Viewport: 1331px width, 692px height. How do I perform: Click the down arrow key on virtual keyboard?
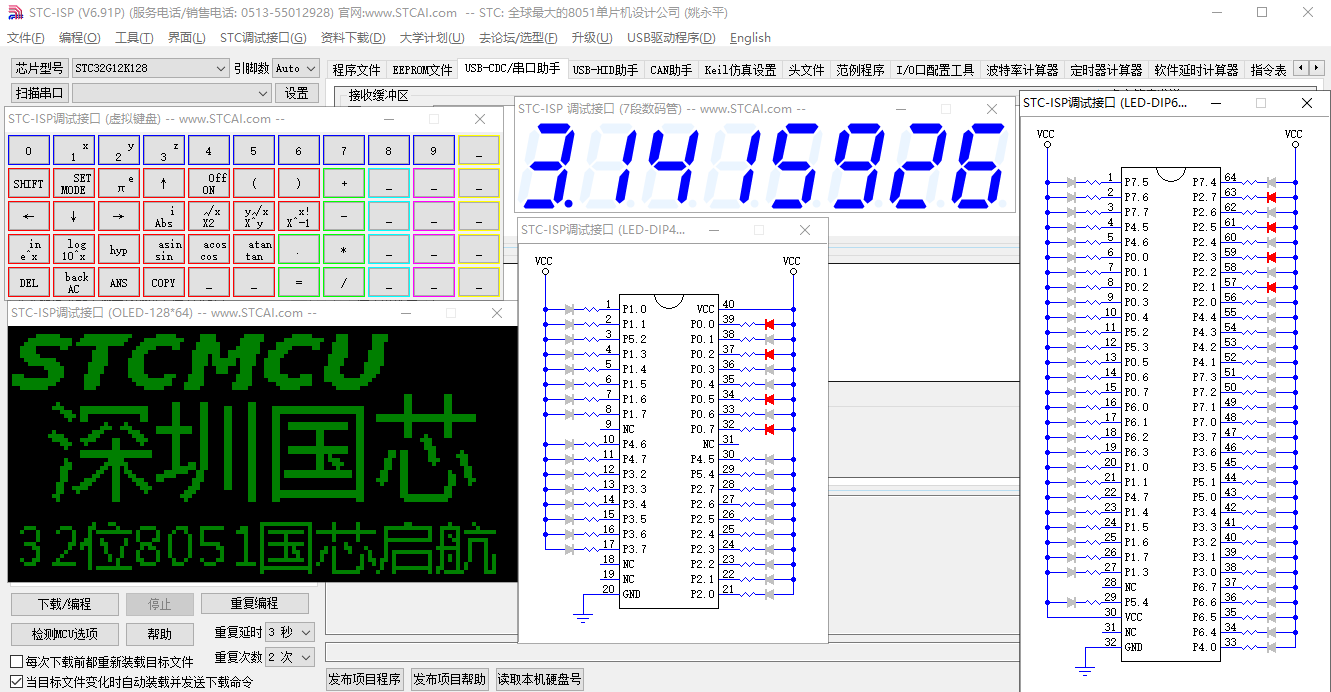pos(74,217)
